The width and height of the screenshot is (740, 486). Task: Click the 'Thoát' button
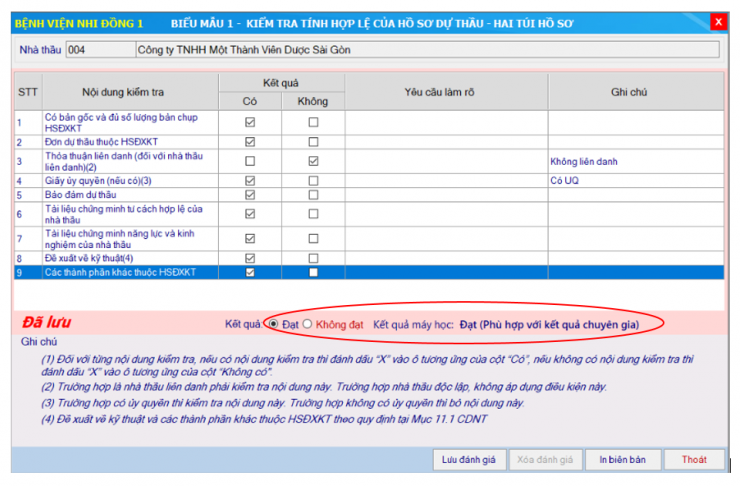tap(694, 460)
